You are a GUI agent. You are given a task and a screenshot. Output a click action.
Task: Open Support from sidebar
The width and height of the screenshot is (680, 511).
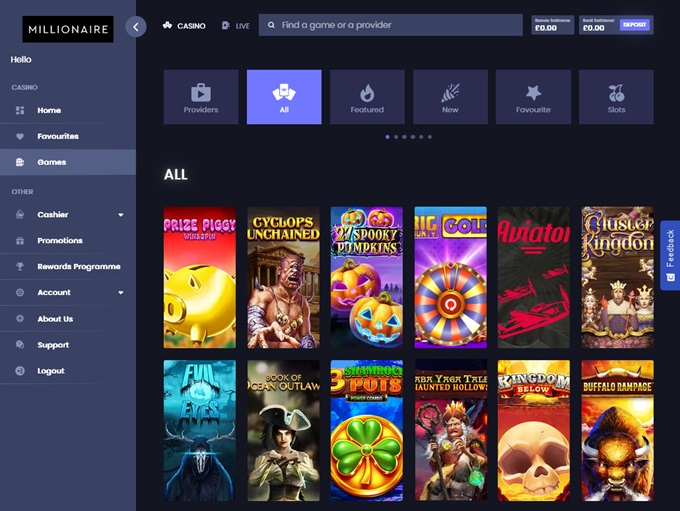pos(53,345)
